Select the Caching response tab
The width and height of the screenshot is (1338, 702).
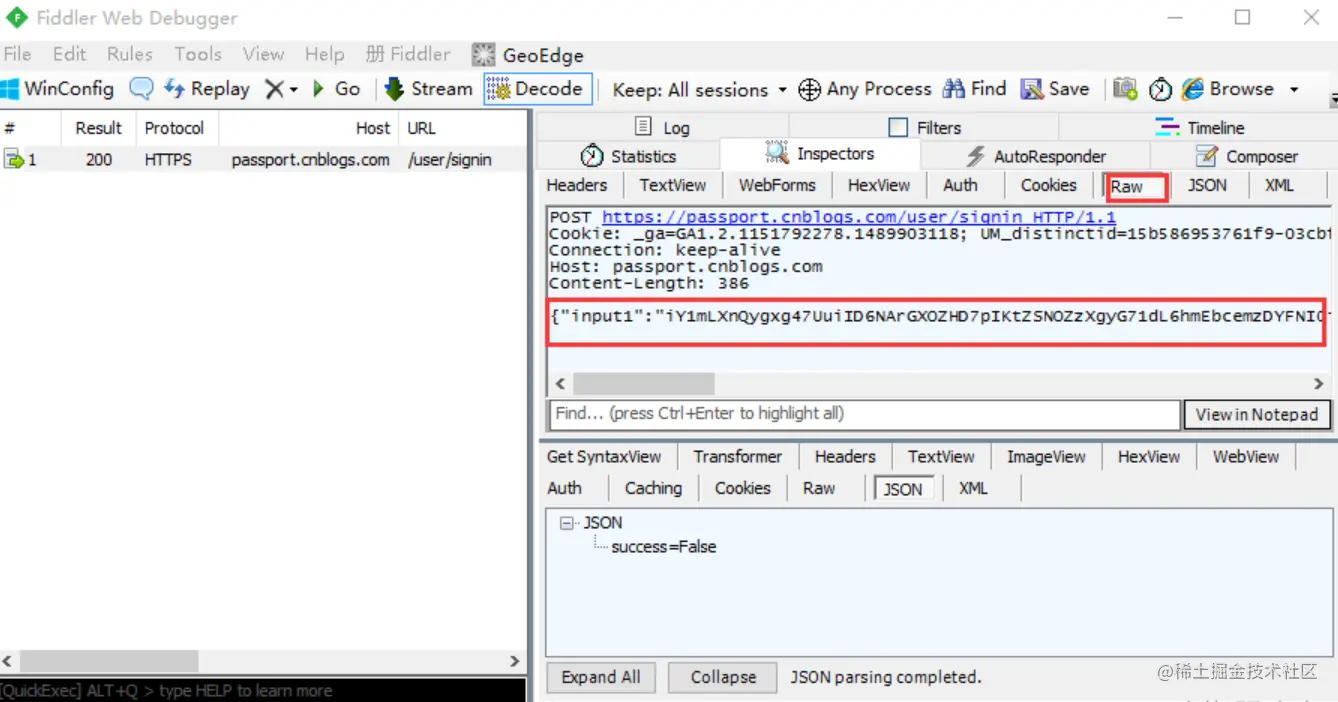(x=653, y=488)
